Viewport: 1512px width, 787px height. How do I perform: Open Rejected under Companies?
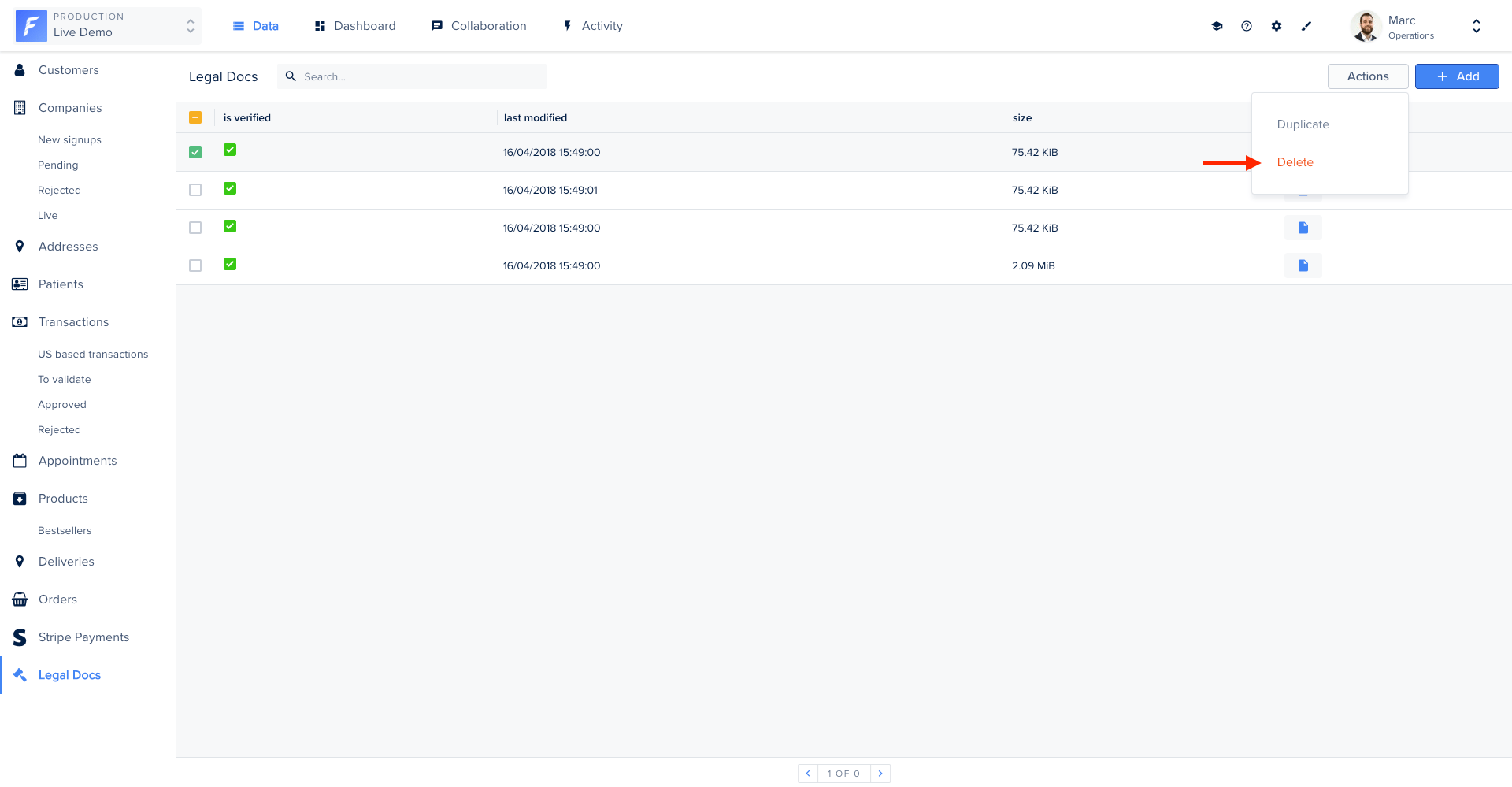click(59, 190)
